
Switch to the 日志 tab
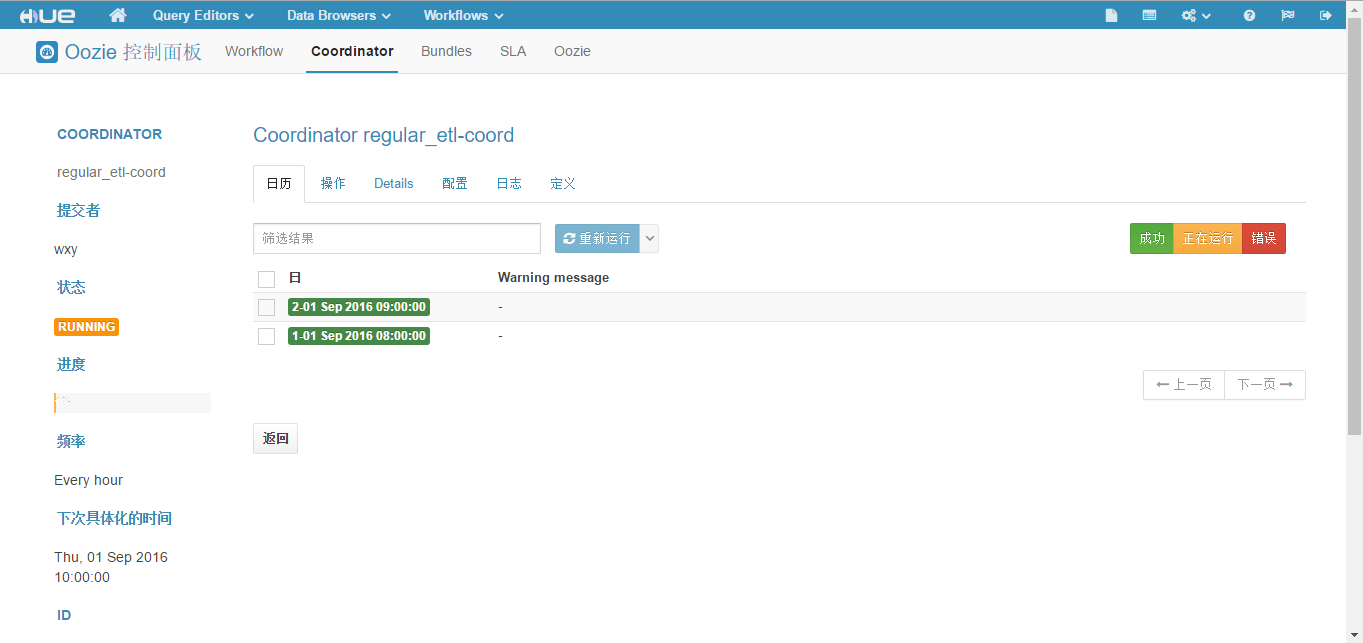(509, 184)
